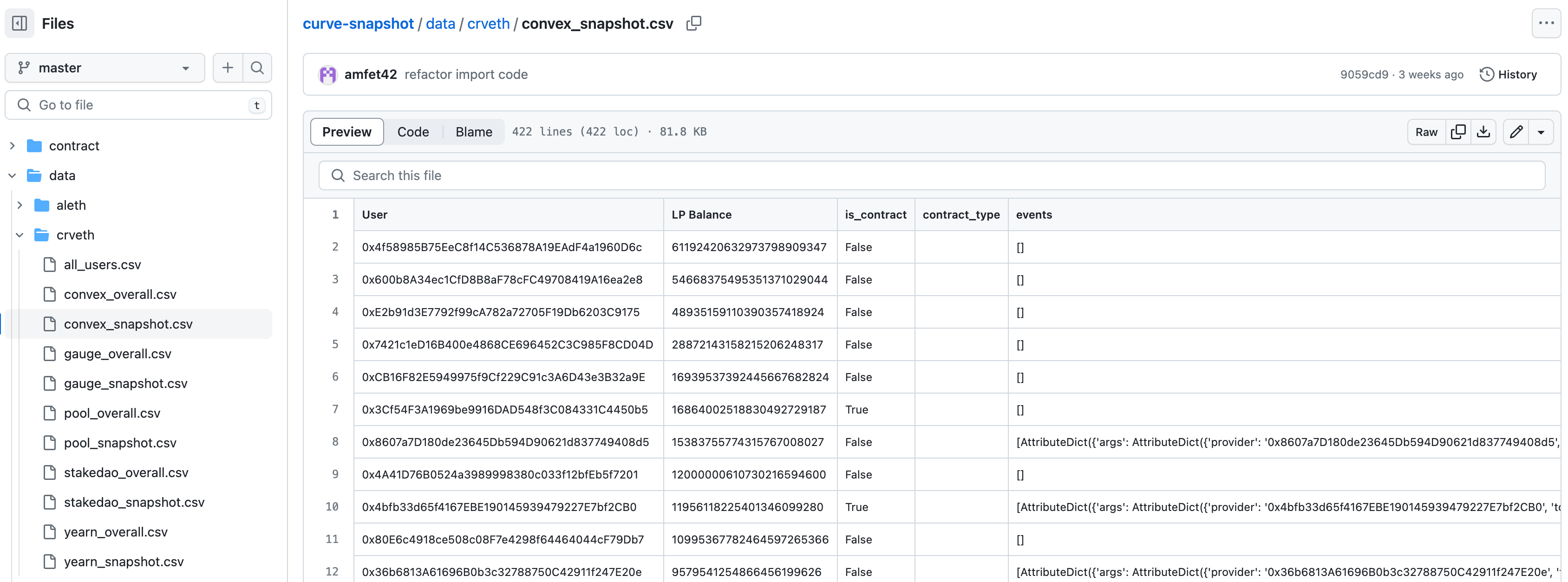Collapse the Files side panel
1568x582 pixels.
(x=20, y=23)
